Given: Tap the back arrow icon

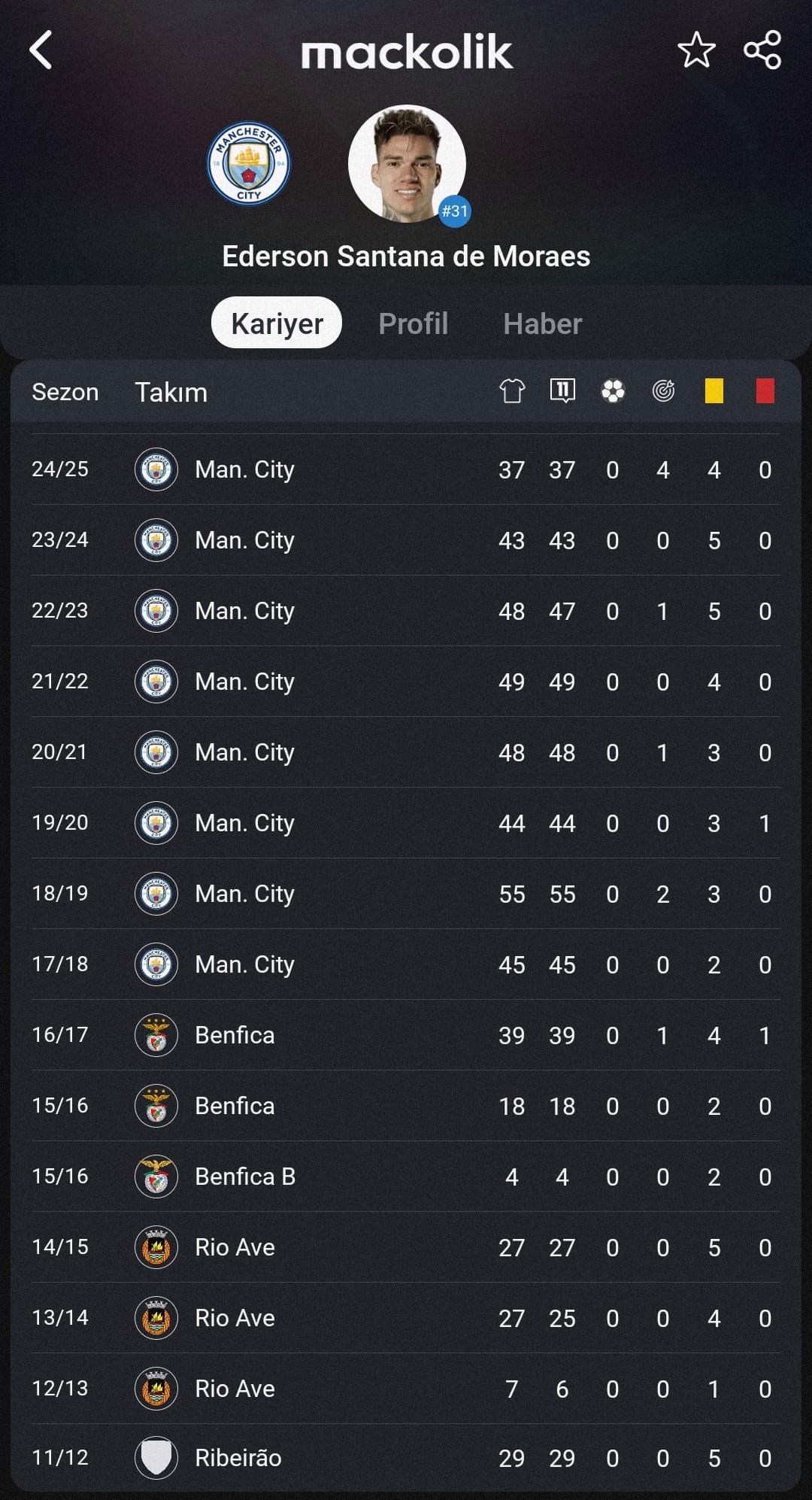Looking at the screenshot, I should click(41, 50).
